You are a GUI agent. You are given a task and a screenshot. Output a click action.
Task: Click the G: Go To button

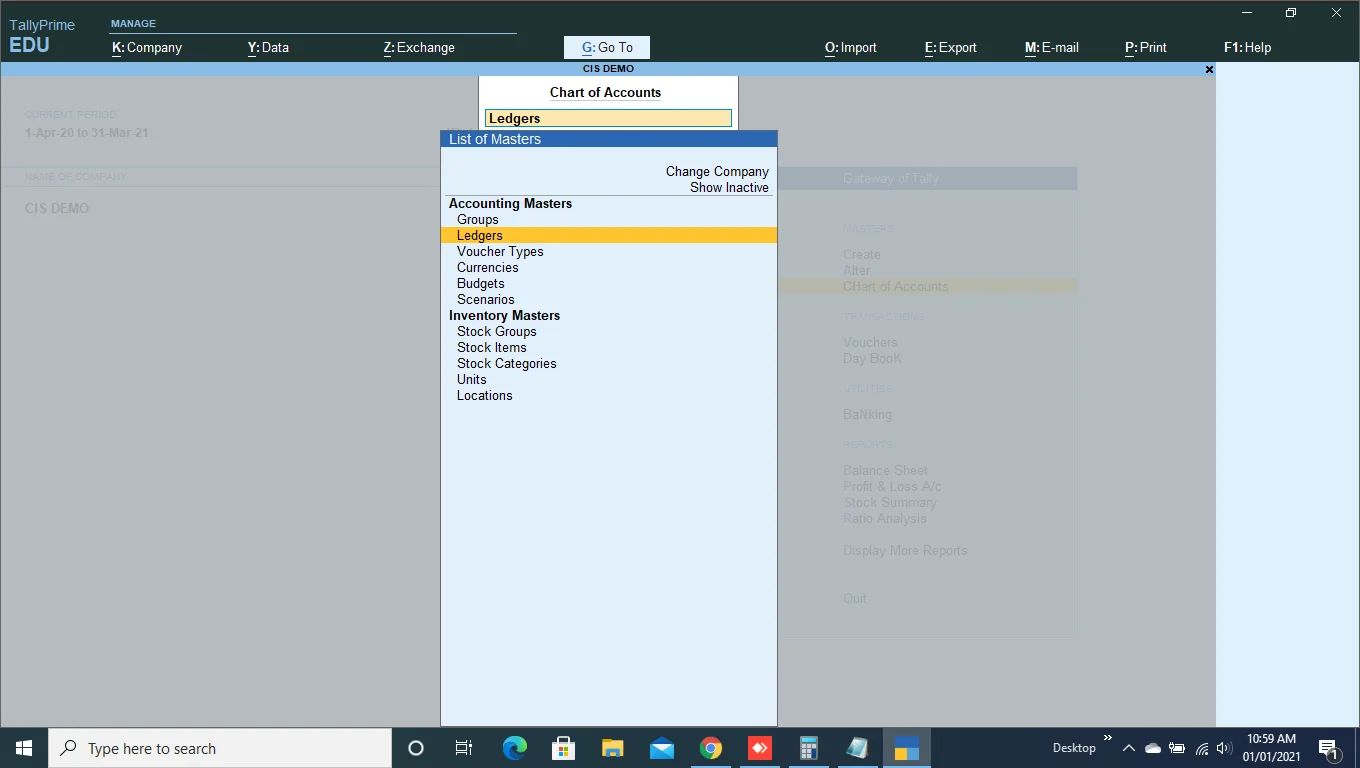click(607, 47)
